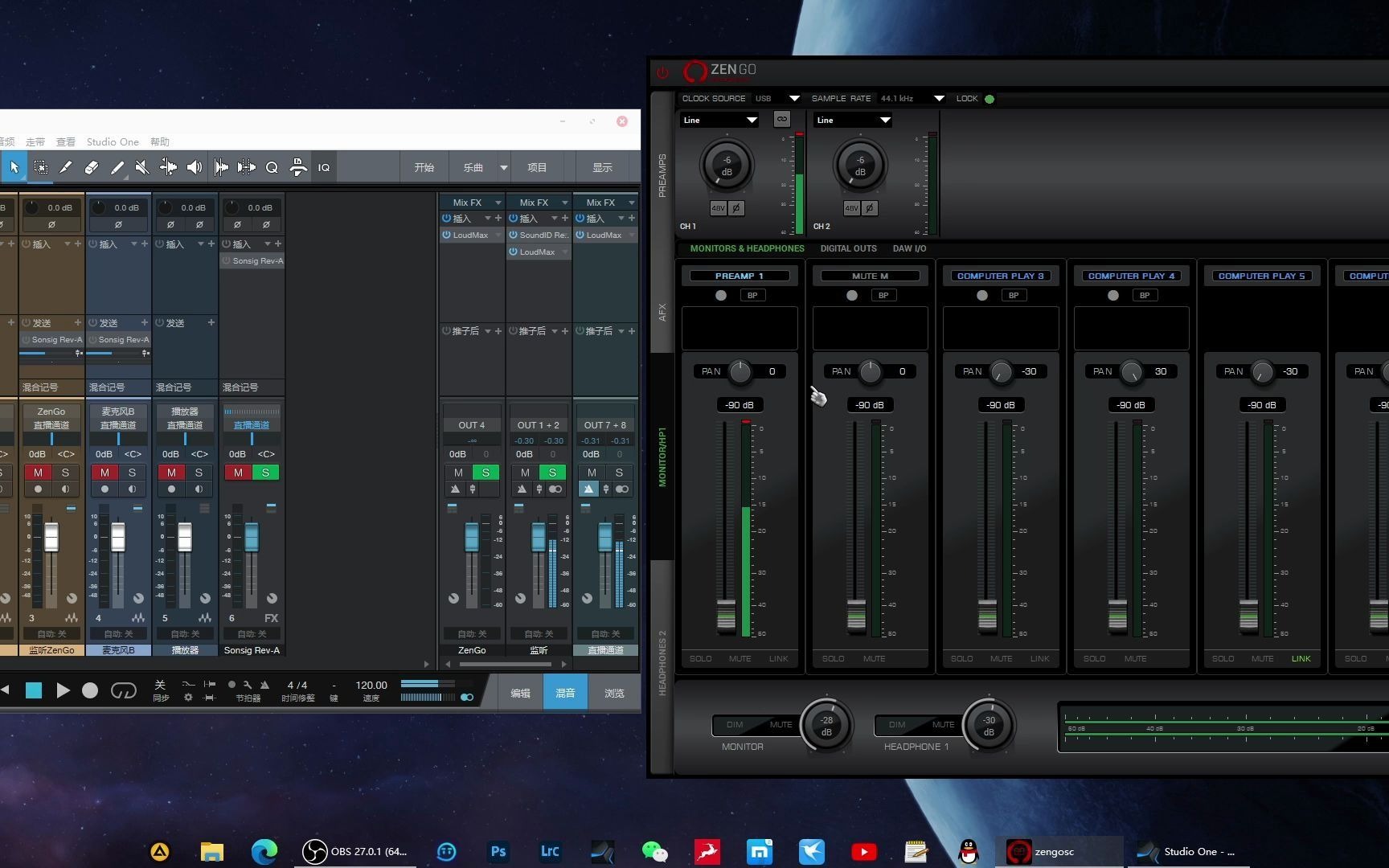Select the Listen (speaker) tool
1389x868 pixels.
pos(194,167)
